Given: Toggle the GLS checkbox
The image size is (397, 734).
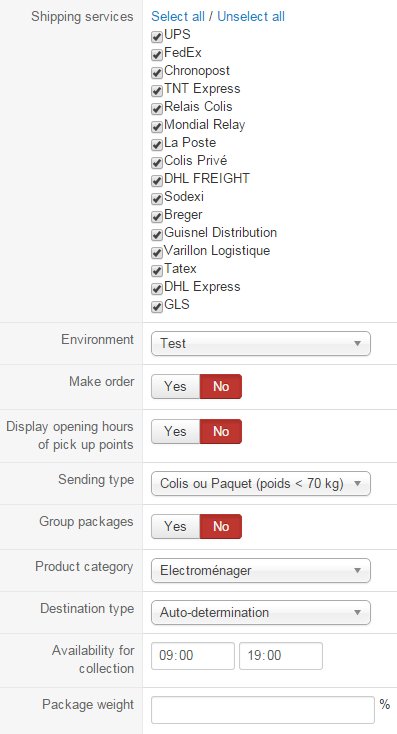Looking at the screenshot, I should click(157, 307).
